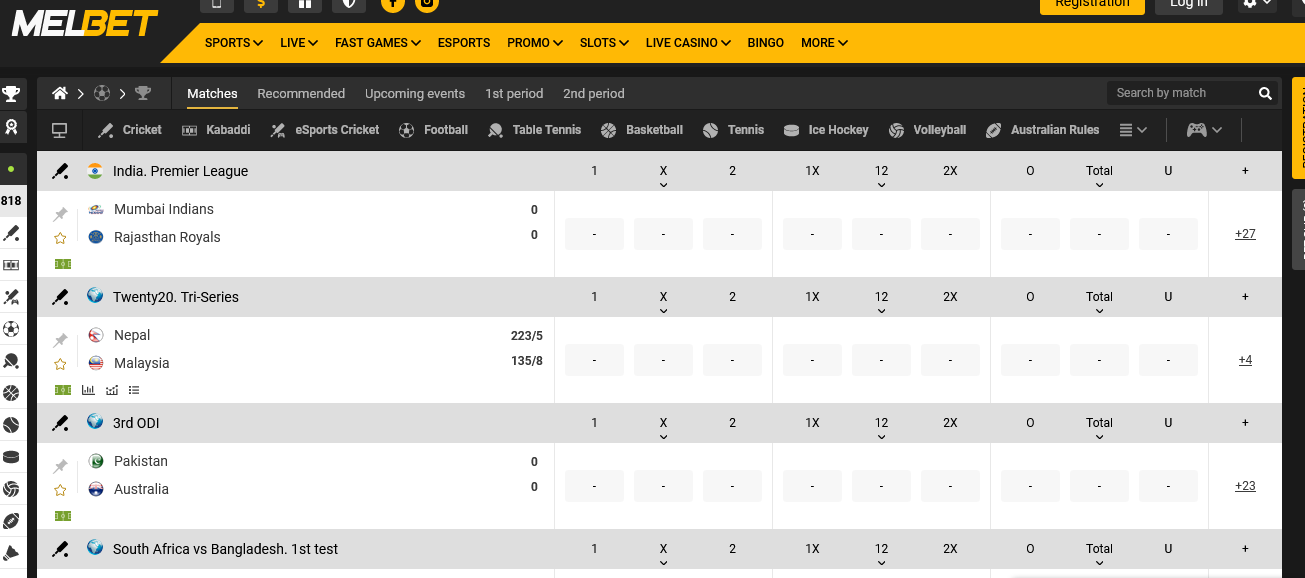This screenshot has width=1305, height=578.
Task: Open the BINGO menu item
Action: [x=766, y=43]
